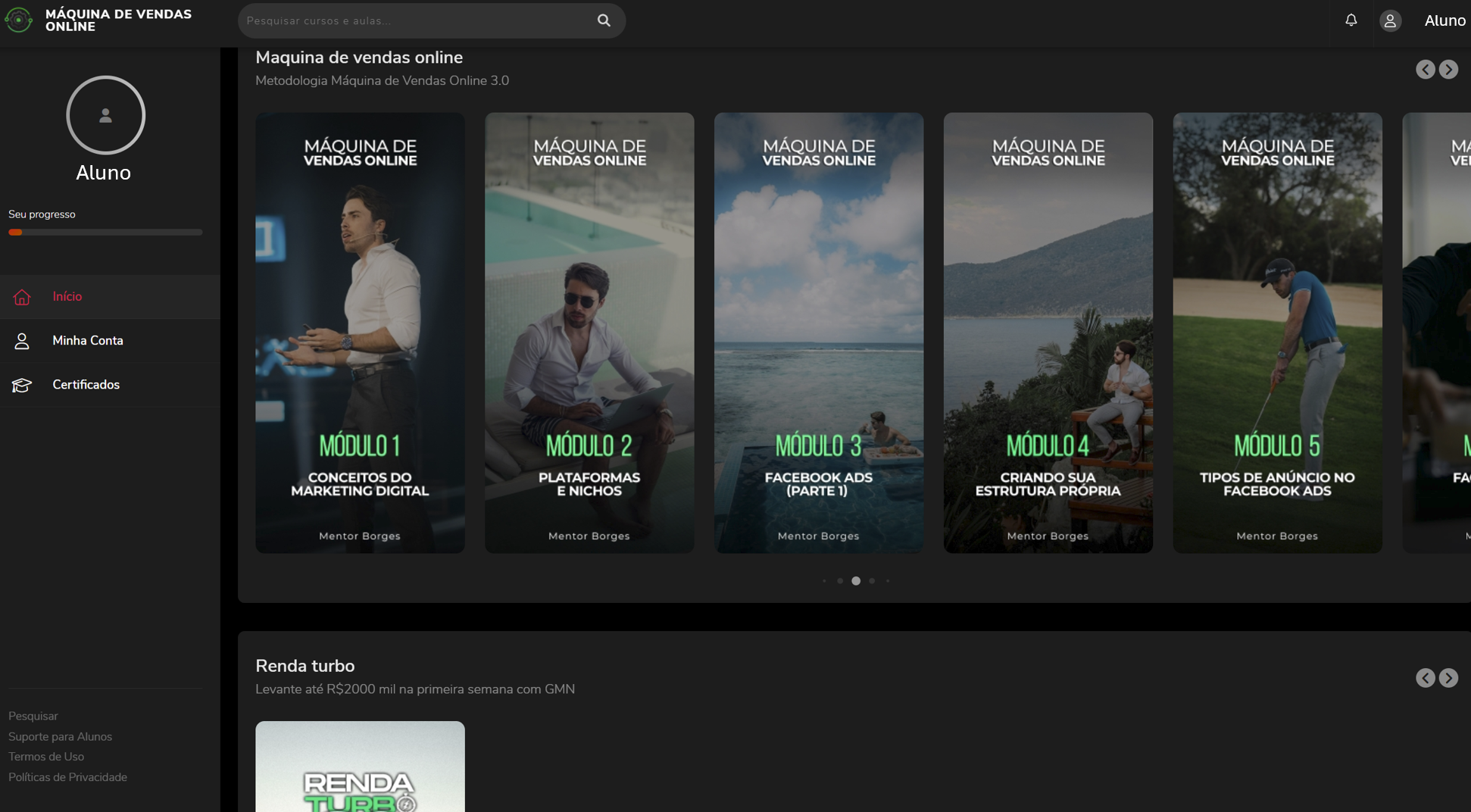Open the notifications bell
Image resolution: width=1471 pixels, height=812 pixels.
pos(1351,20)
